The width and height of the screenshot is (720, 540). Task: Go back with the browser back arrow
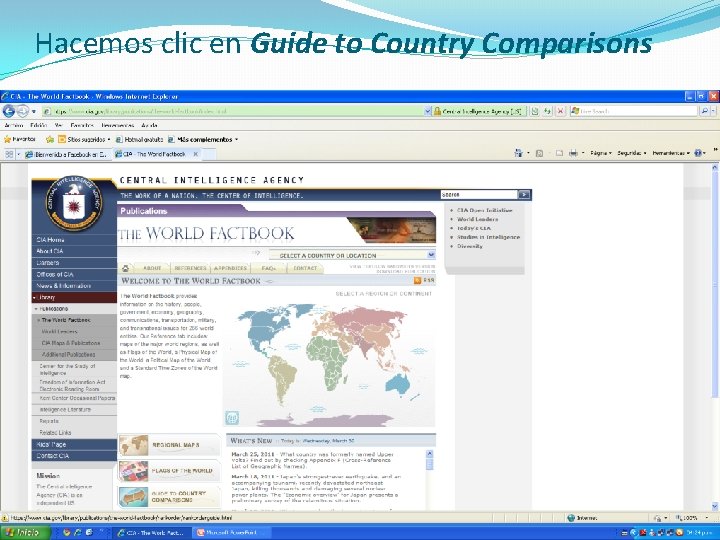[x=8, y=111]
